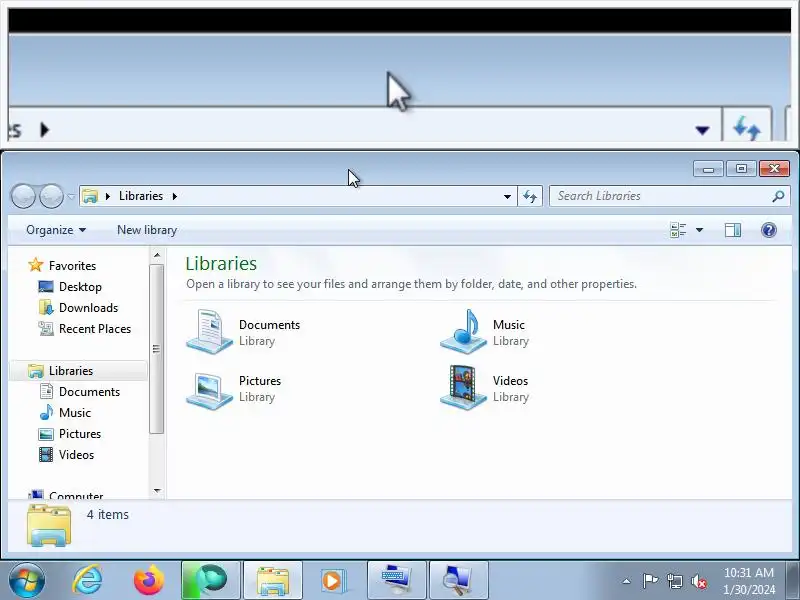
Task: Click the Libraries folder icon in address bar
Action: pos(90,196)
